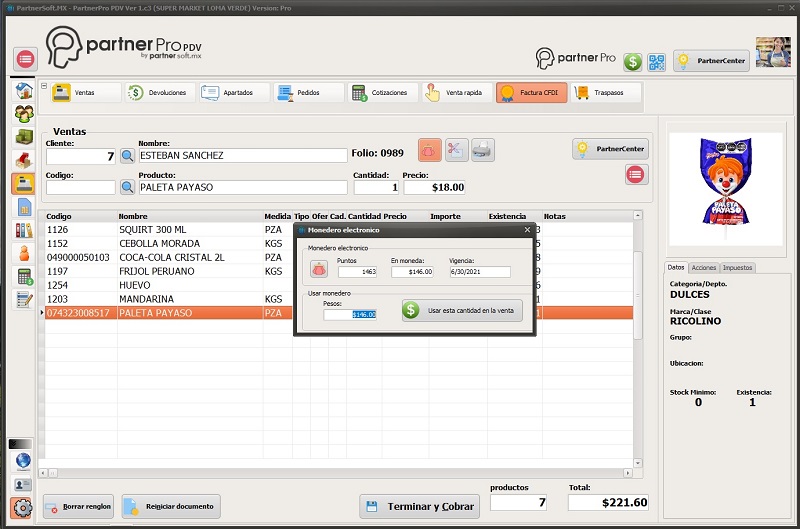Open the box with red arrow sidebar icon
The image size is (800, 529).
click(23, 160)
